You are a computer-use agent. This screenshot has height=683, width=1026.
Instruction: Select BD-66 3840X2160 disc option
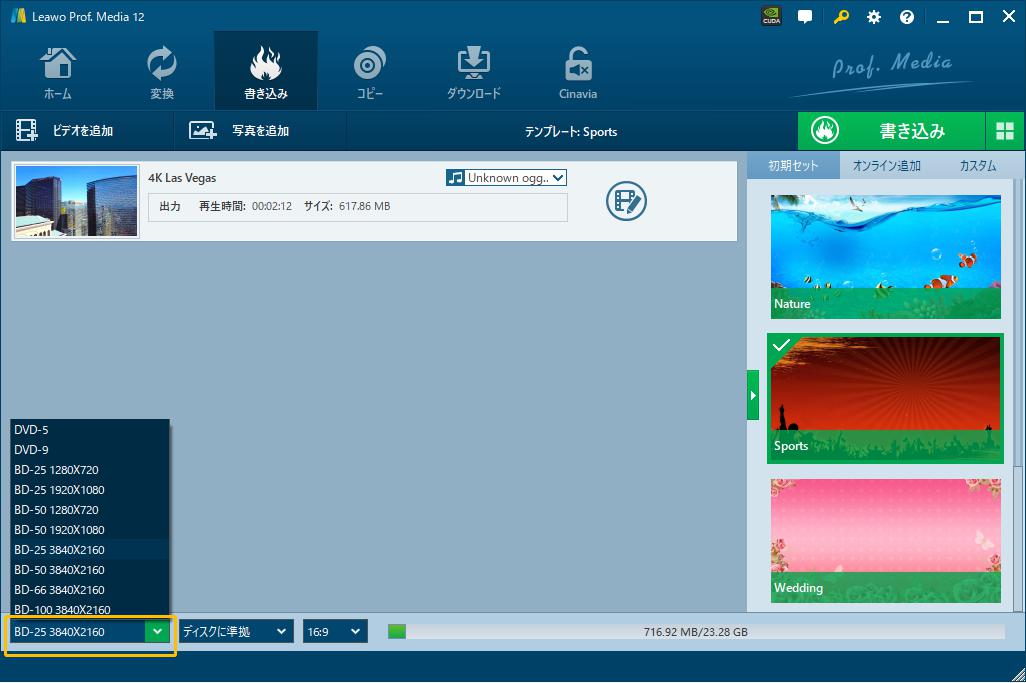90,589
